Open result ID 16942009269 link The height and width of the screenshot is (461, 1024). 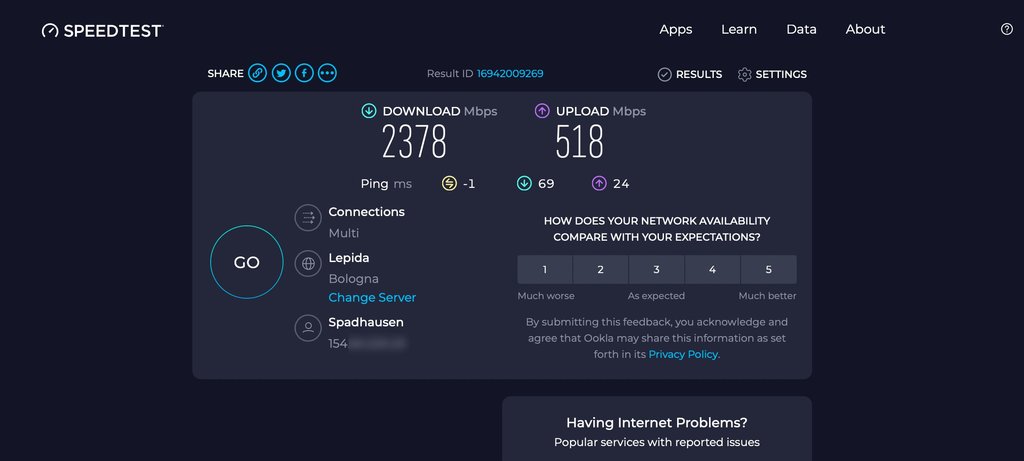coord(510,73)
